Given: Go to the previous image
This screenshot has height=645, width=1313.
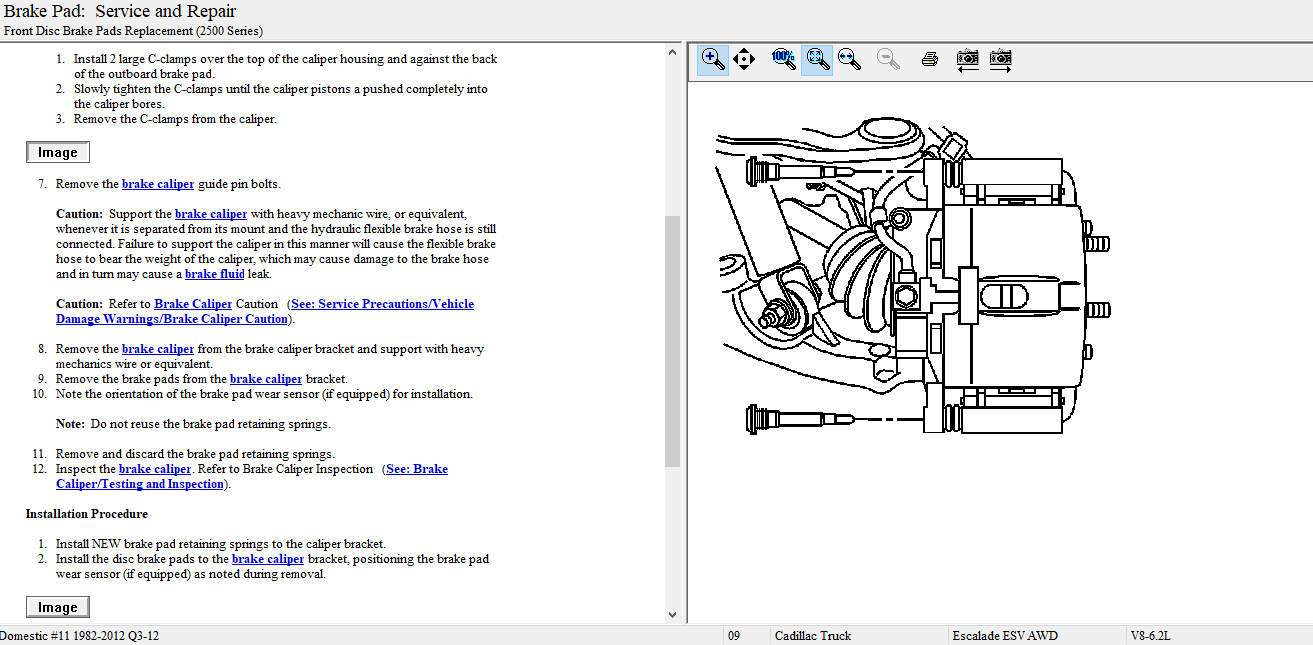Looking at the screenshot, I should [x=967, y=59].
